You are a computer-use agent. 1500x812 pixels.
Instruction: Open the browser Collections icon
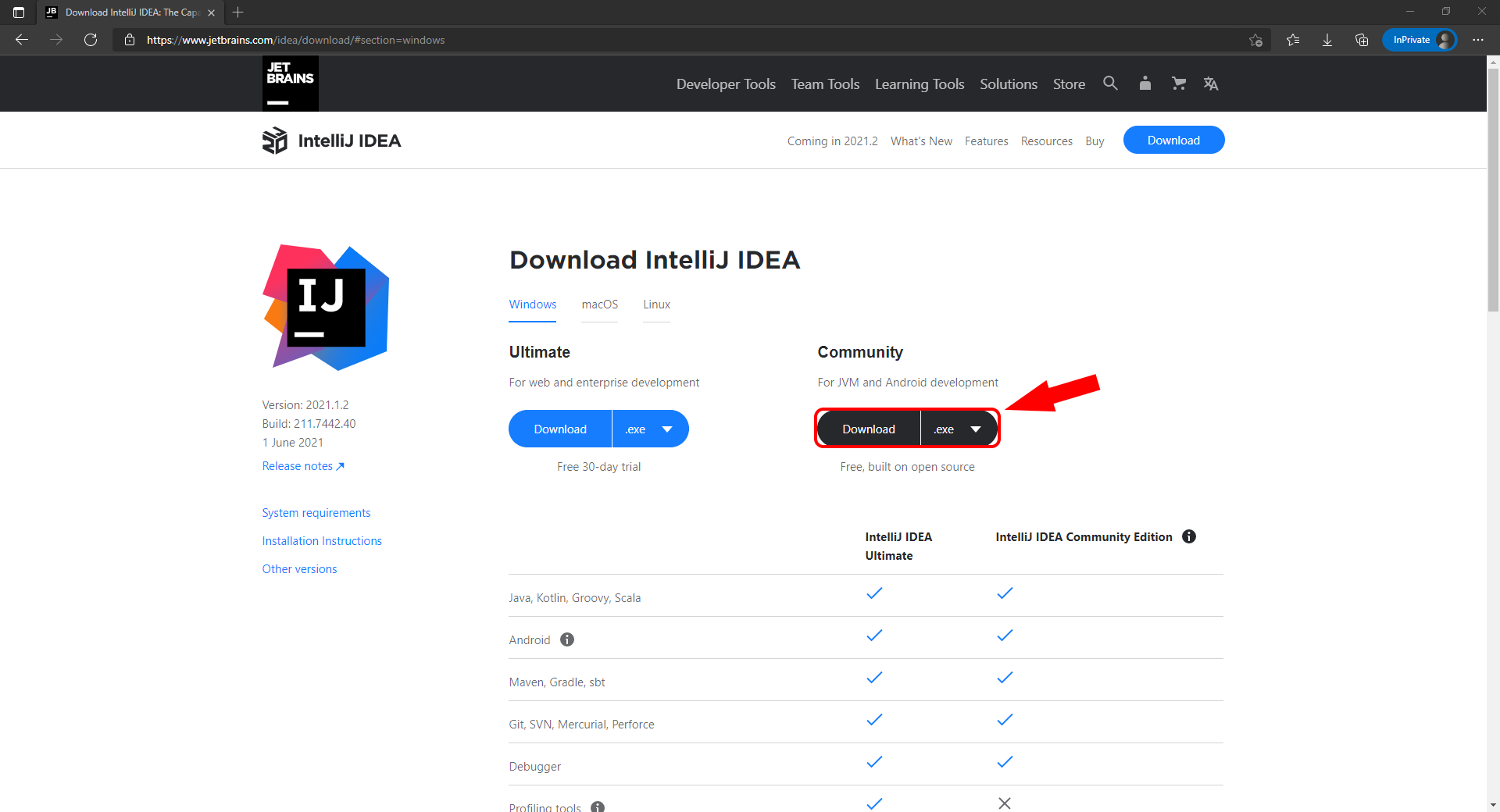click(1362, 40)
